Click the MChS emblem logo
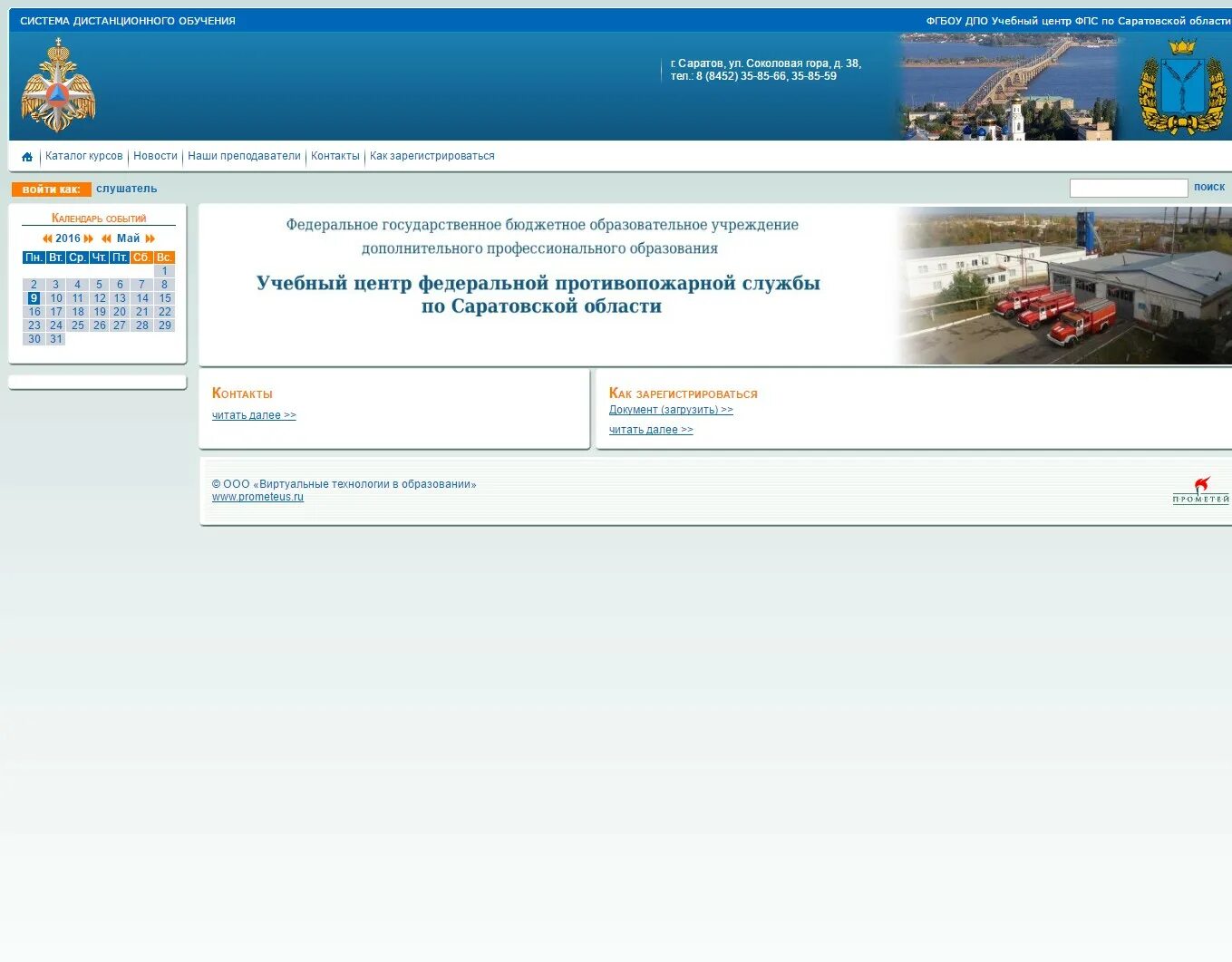Image resolution: width=1232 pixels, height=962 pixels. 58,85
